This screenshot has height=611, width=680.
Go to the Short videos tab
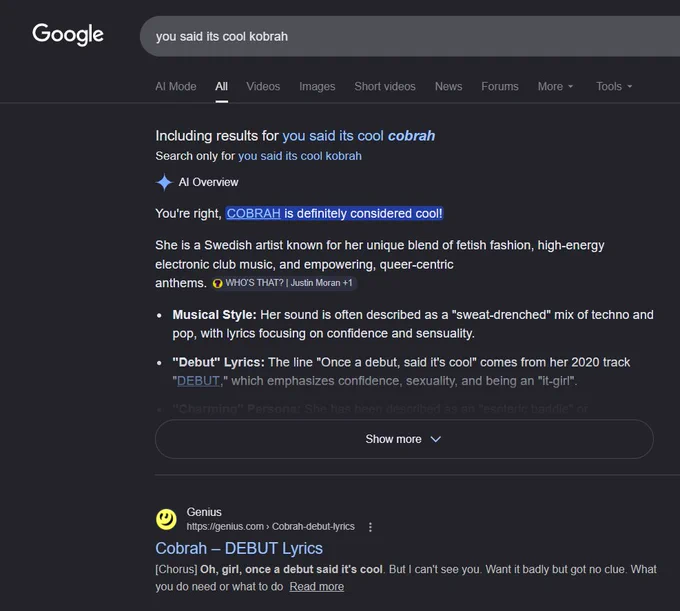point(385,86)
